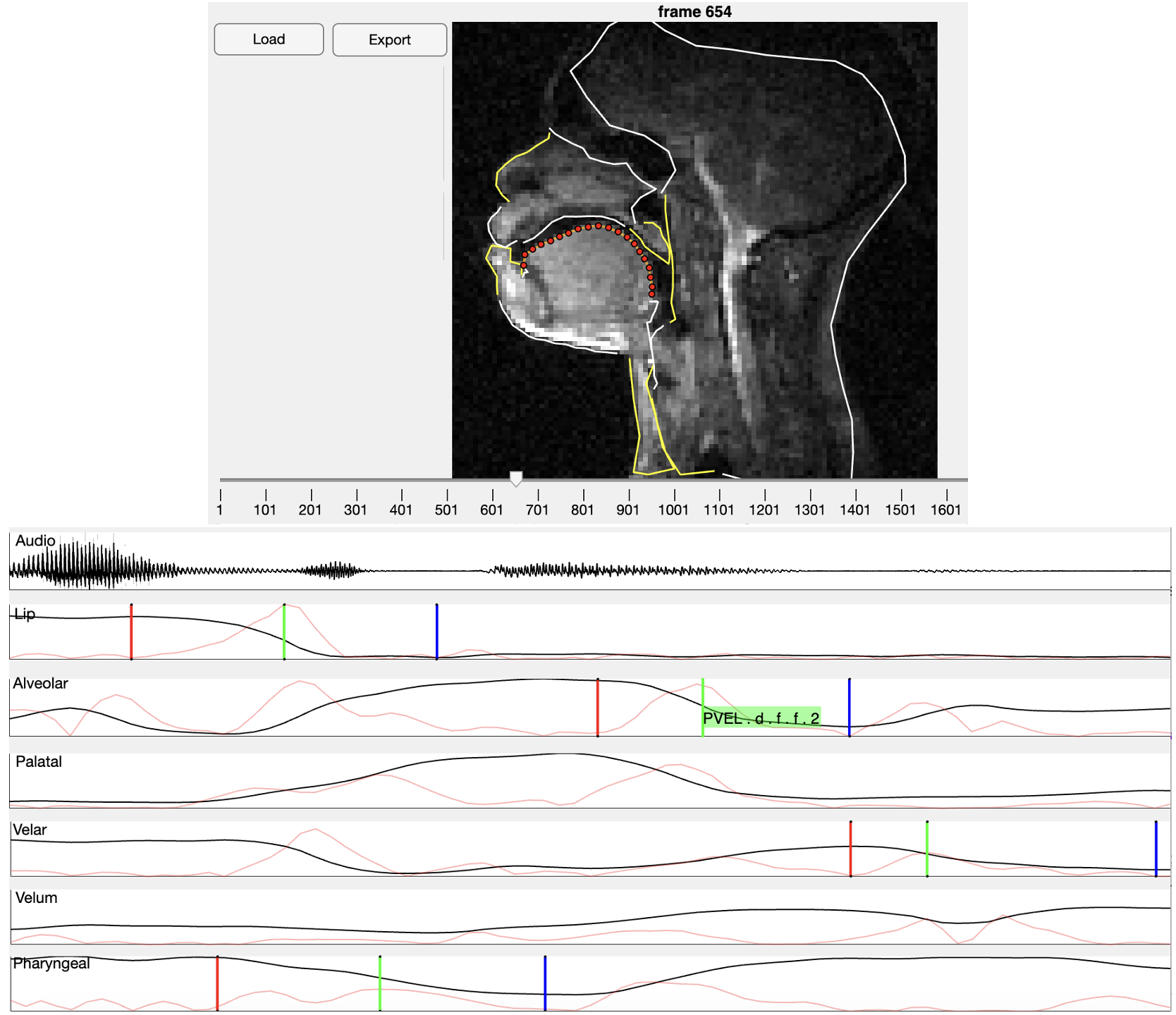Click tick label 501 on frame axis
The image size is (1176, 1015).
[446, 510]
